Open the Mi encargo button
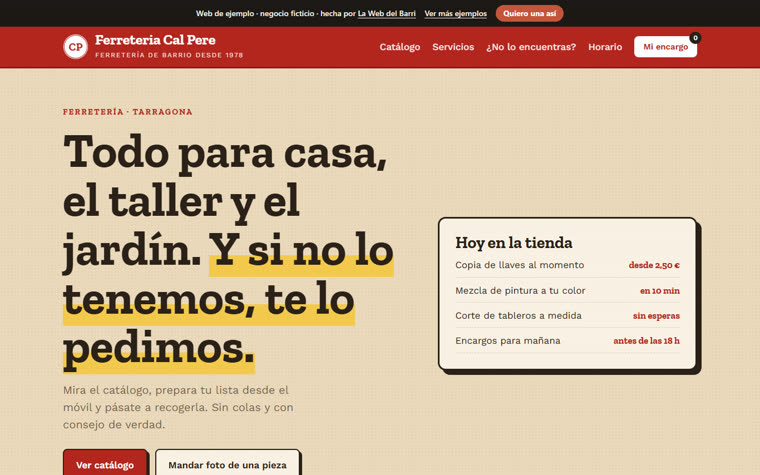The height and width of the screenshot is (475, 760). coord(665,47)
